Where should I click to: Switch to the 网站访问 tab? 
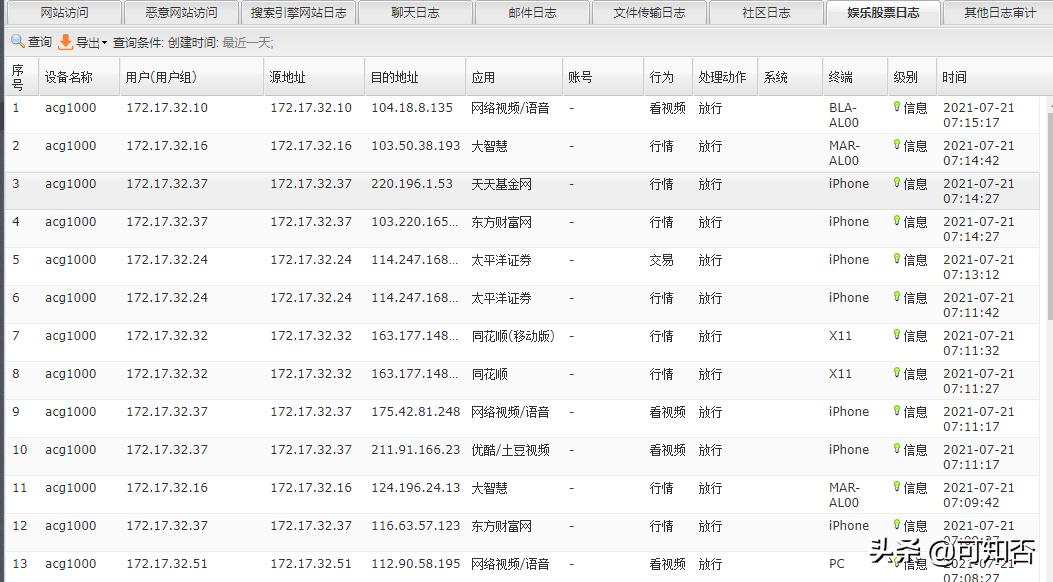point(66,14)
